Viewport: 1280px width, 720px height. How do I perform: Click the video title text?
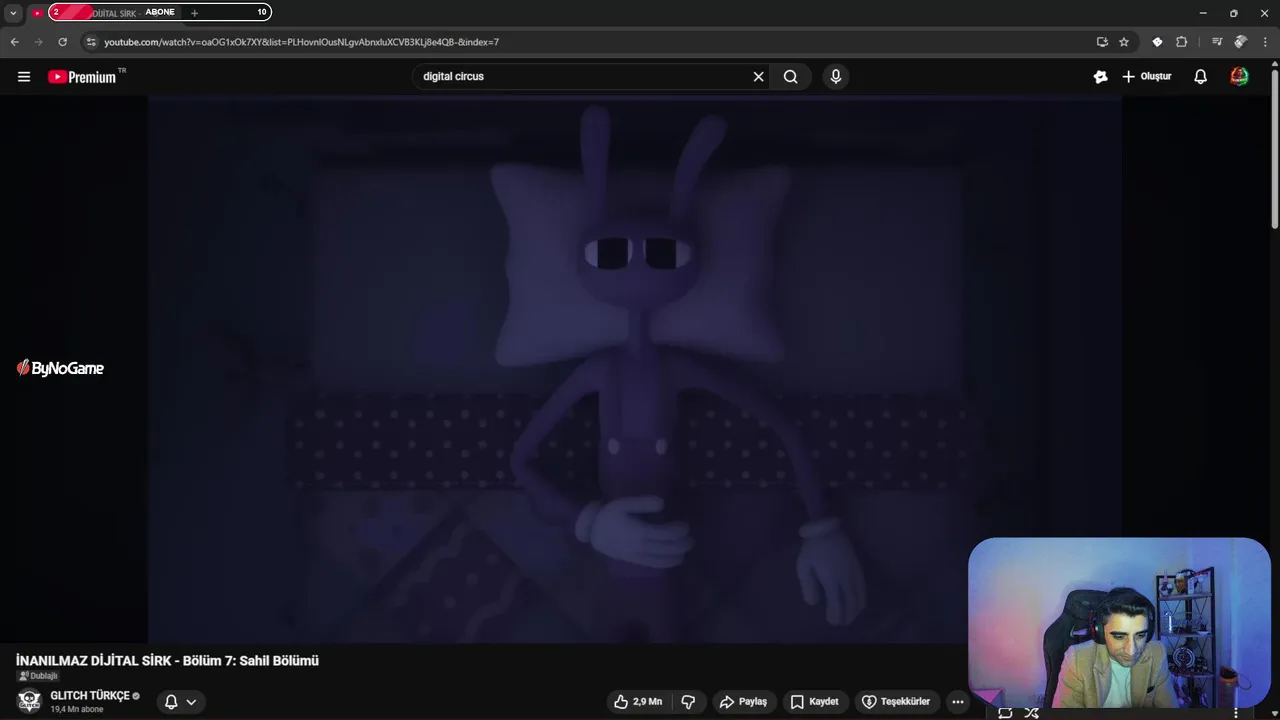click(x=167, y=661)
